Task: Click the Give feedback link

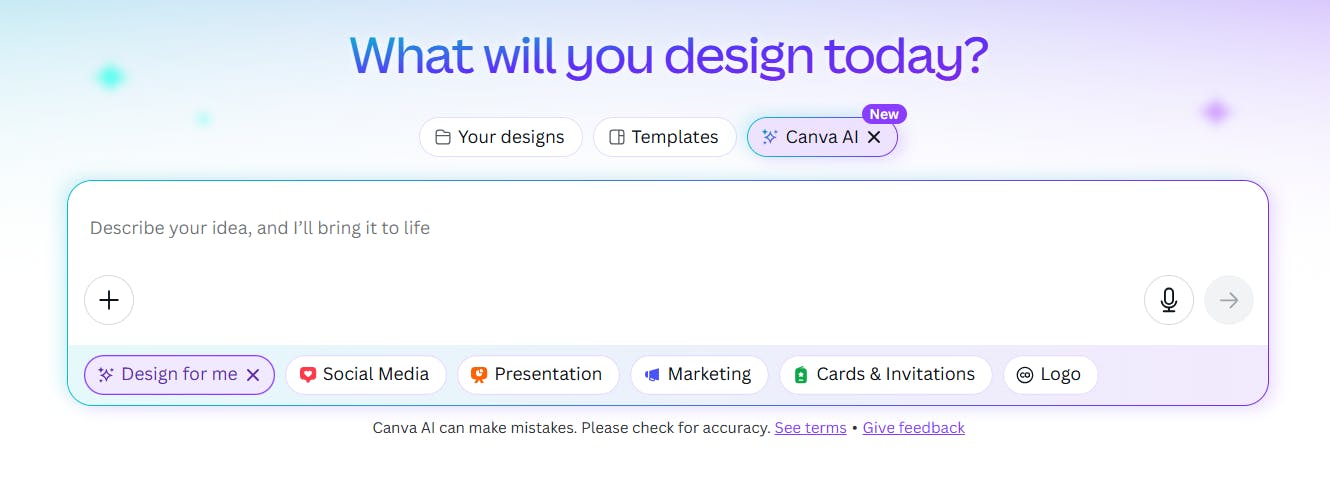Action: point(913,428)
